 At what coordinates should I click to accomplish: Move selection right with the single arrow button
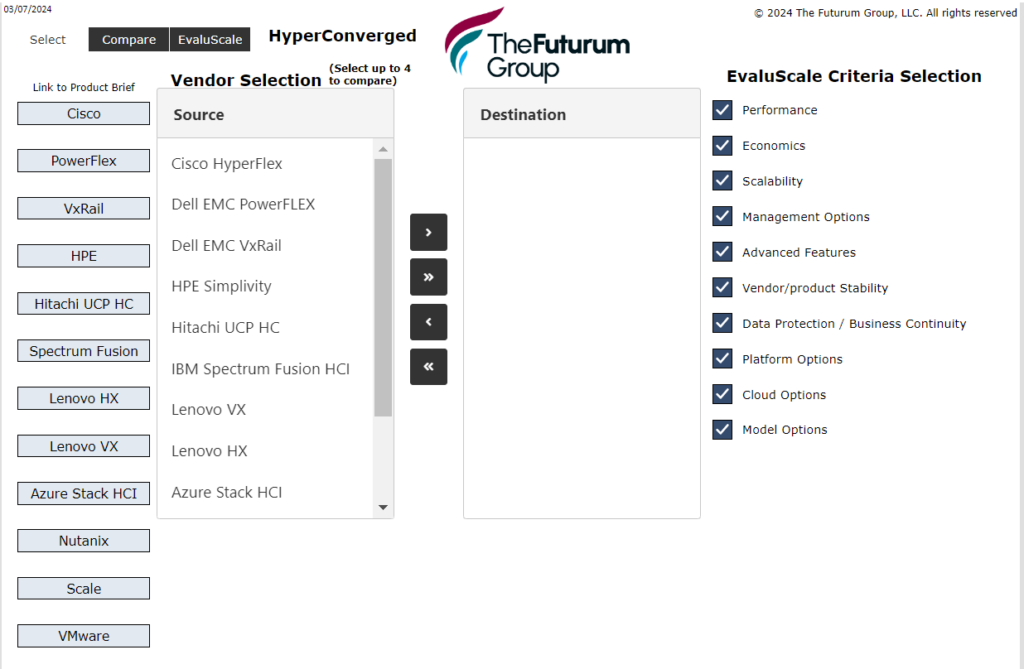coord(428,231)
